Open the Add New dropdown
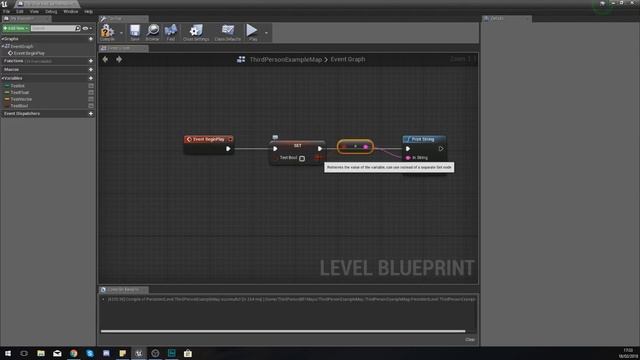Viewport: 640px width, 360px height. 16,28
